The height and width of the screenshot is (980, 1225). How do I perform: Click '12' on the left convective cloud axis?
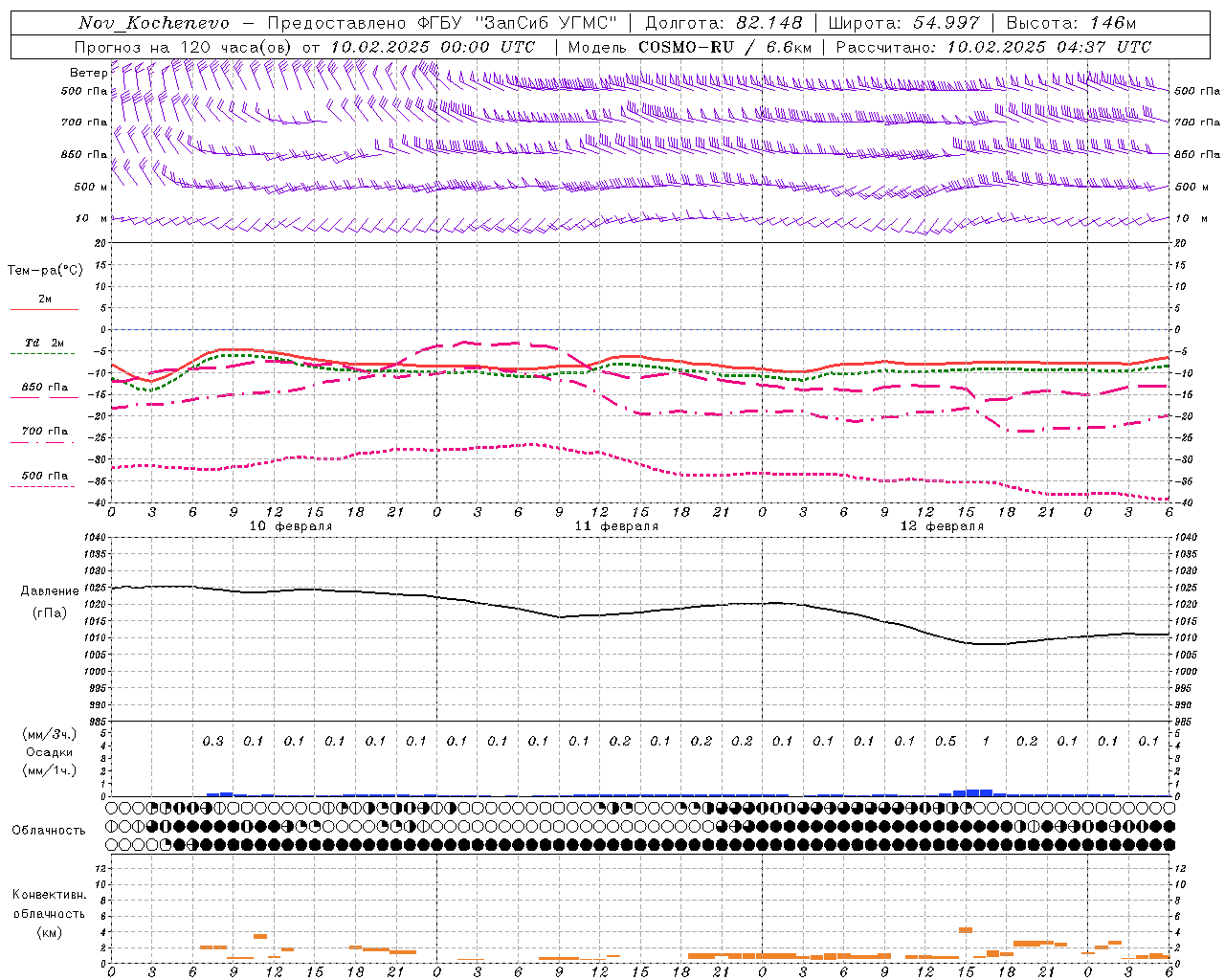[x=101, y=869]
